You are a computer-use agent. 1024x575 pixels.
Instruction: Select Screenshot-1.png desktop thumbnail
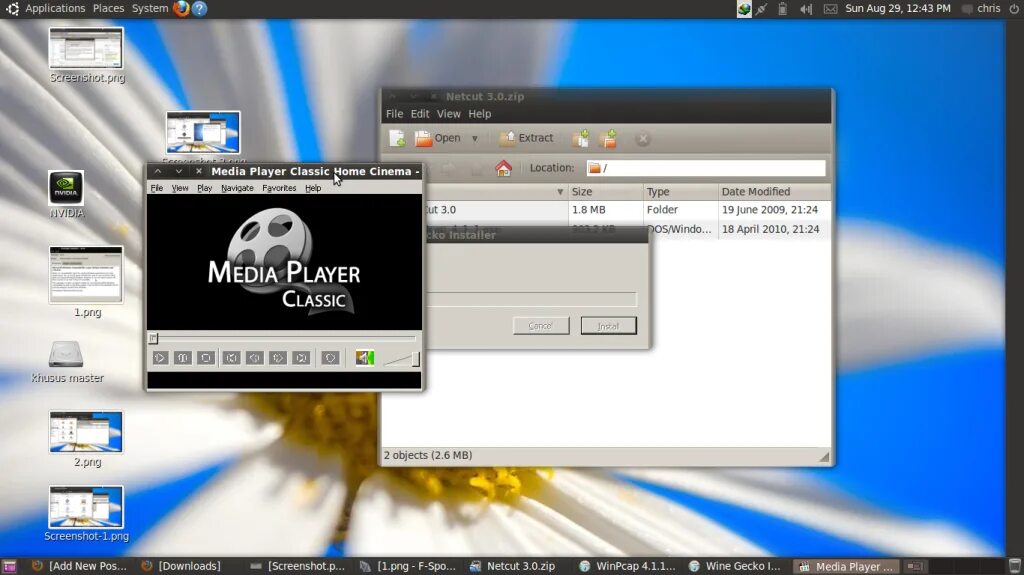pyautogui.click(x=86, y=507)
